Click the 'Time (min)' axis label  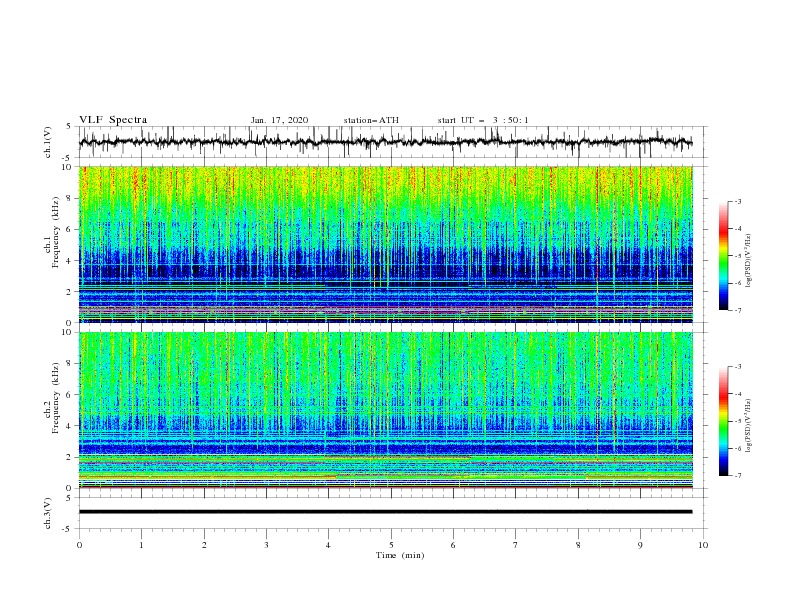(400, 555)
